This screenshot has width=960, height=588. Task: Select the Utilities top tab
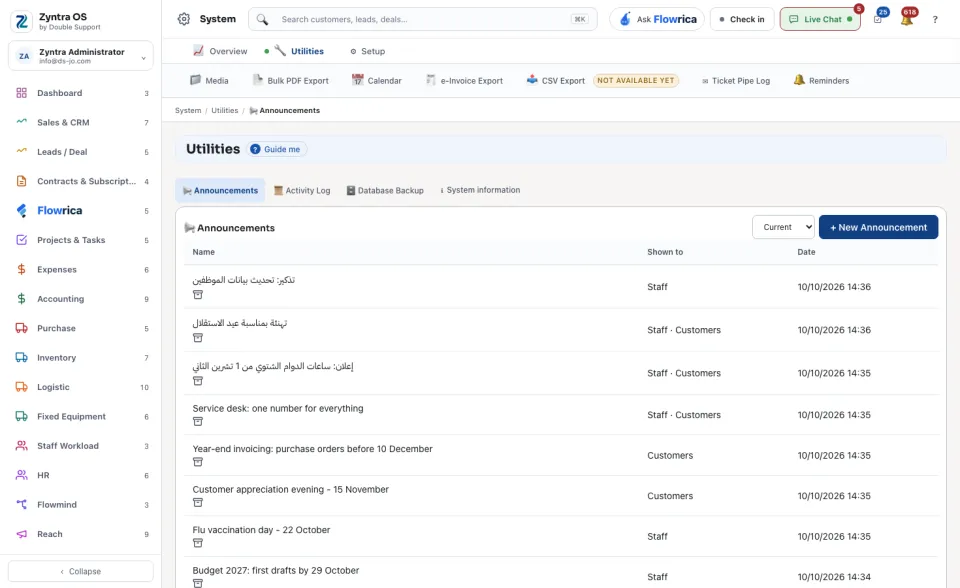point(299,51)
